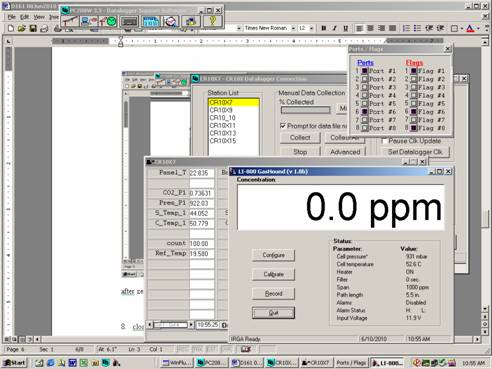Click the Outside Border icon
Image resolution: width=492 pixels, height=369 pixels.
point(454,29)
